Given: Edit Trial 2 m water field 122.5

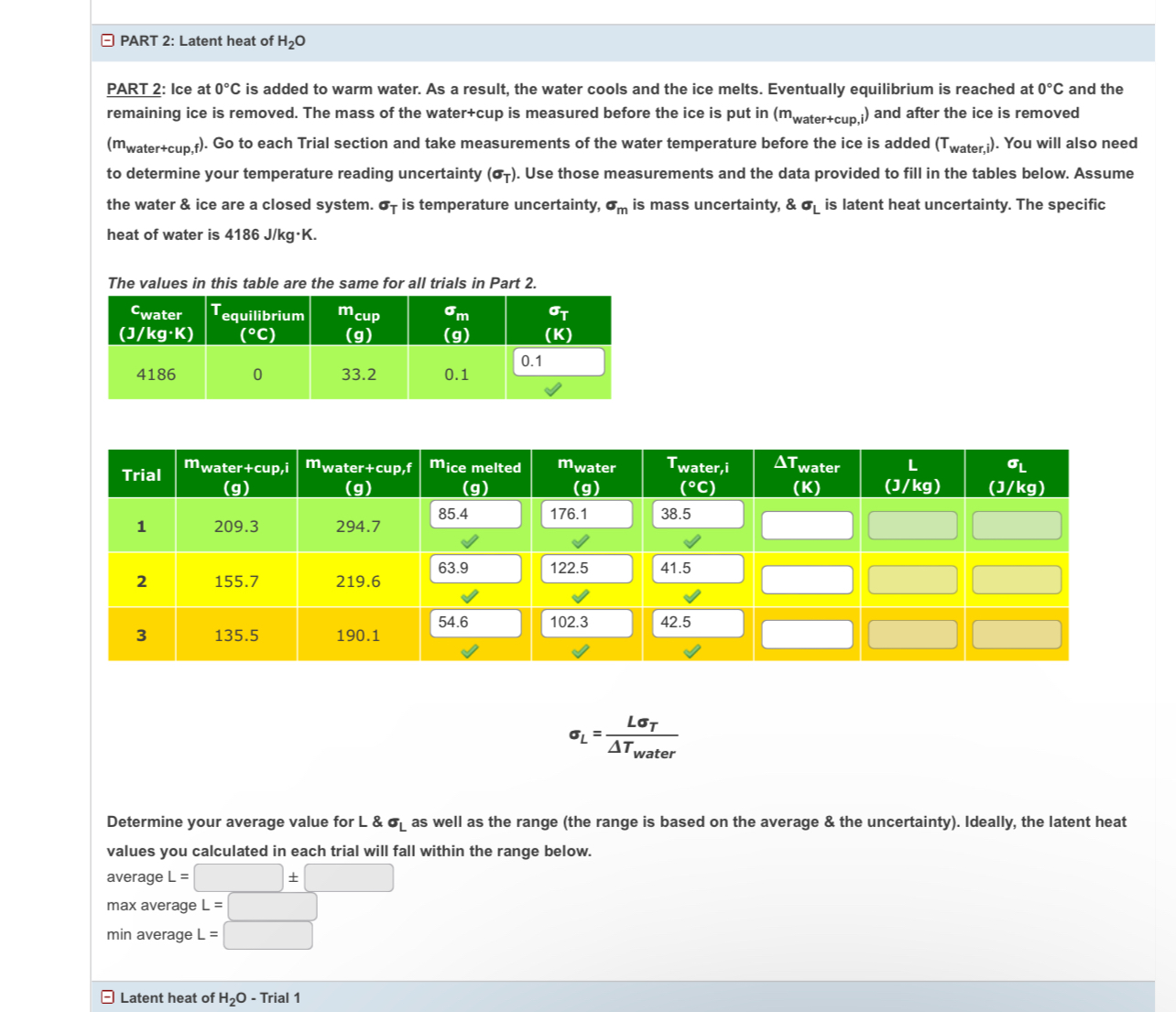Looking at the screenshot, I should point(587,569).
